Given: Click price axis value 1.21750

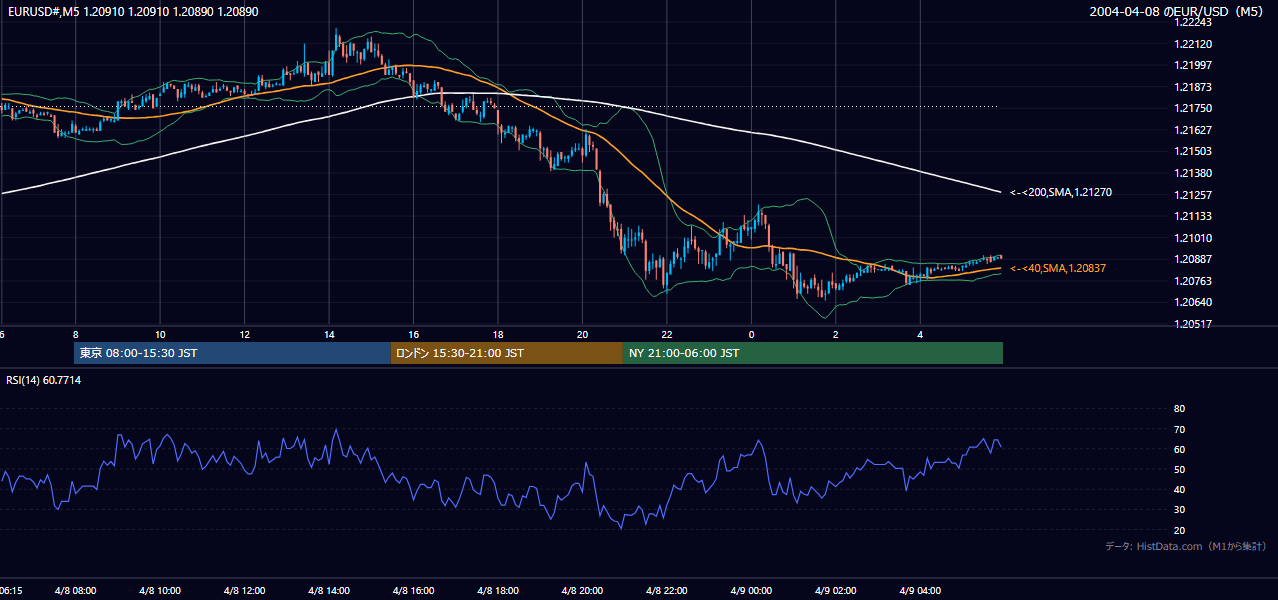Looking at the screenshot, I should (x=1193, y=108).
